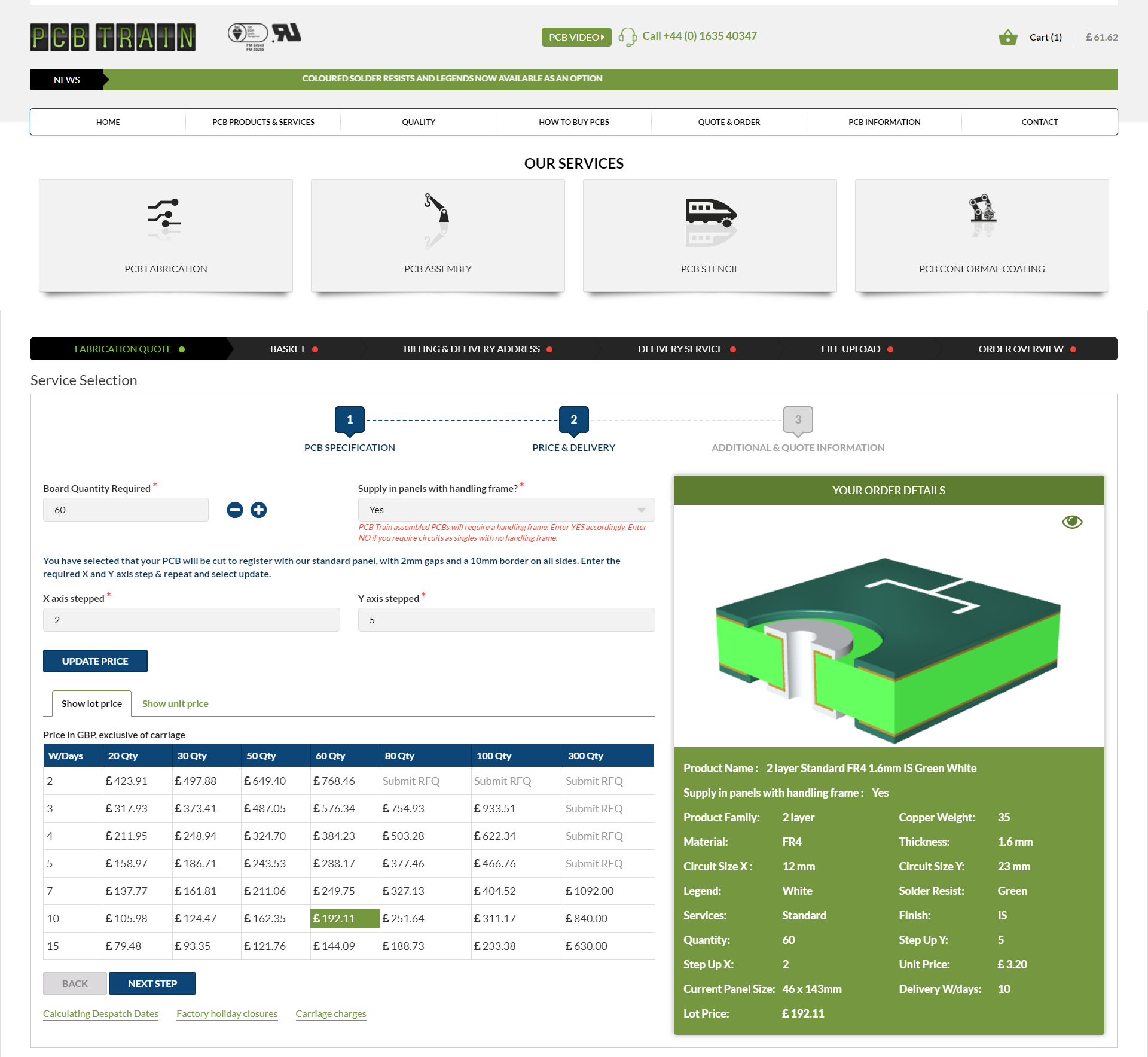
Task: Click the UL recognition mark icon
Action: click(287, 33)
